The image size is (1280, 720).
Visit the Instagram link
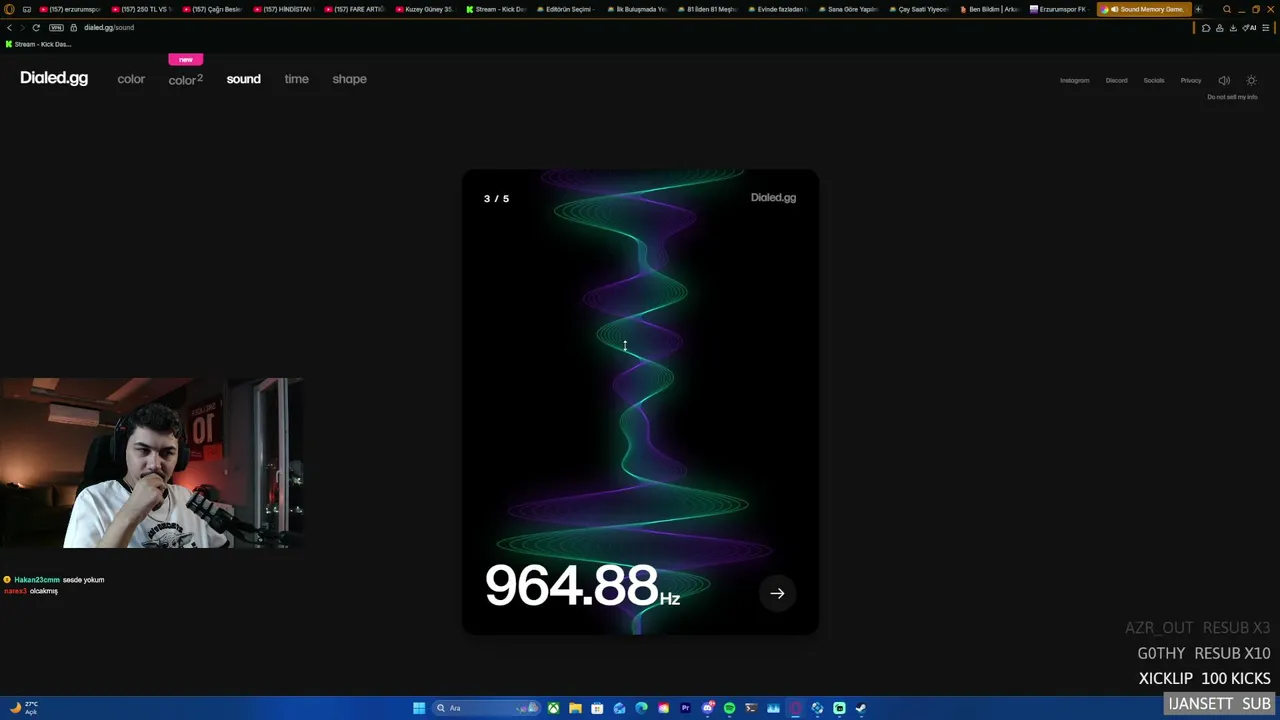(x=1075, y=80)
